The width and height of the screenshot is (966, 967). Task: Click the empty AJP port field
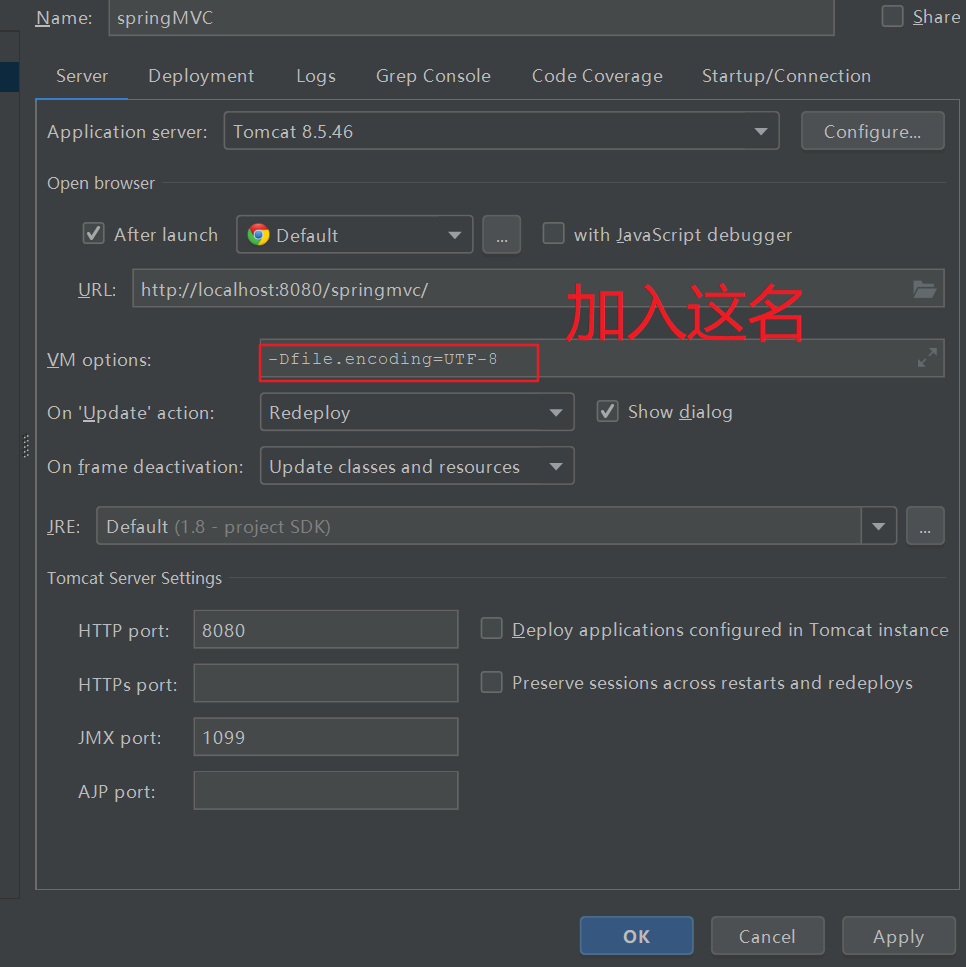[326, 790]
